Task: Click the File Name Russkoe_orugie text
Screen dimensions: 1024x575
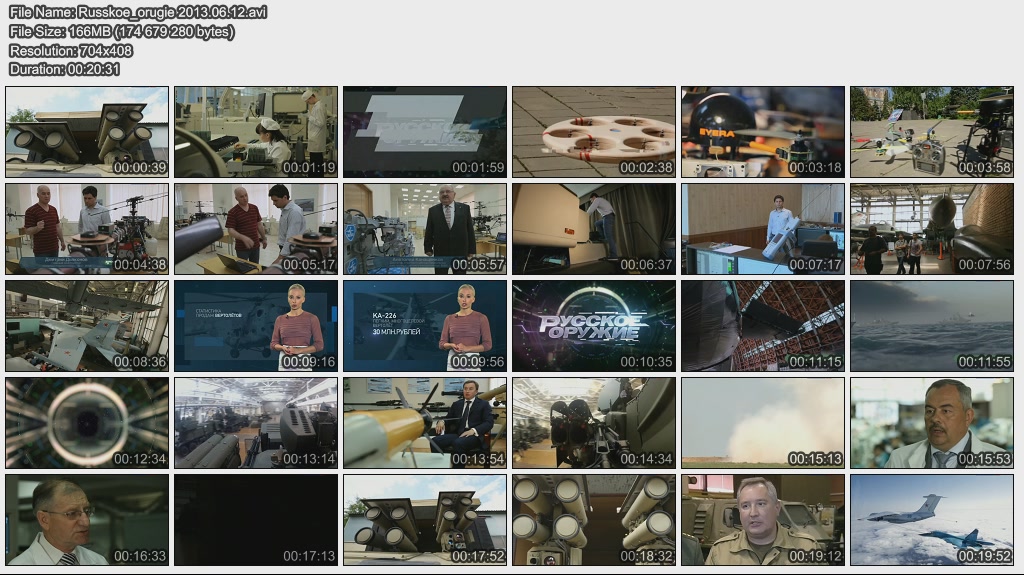Action: 137,12
